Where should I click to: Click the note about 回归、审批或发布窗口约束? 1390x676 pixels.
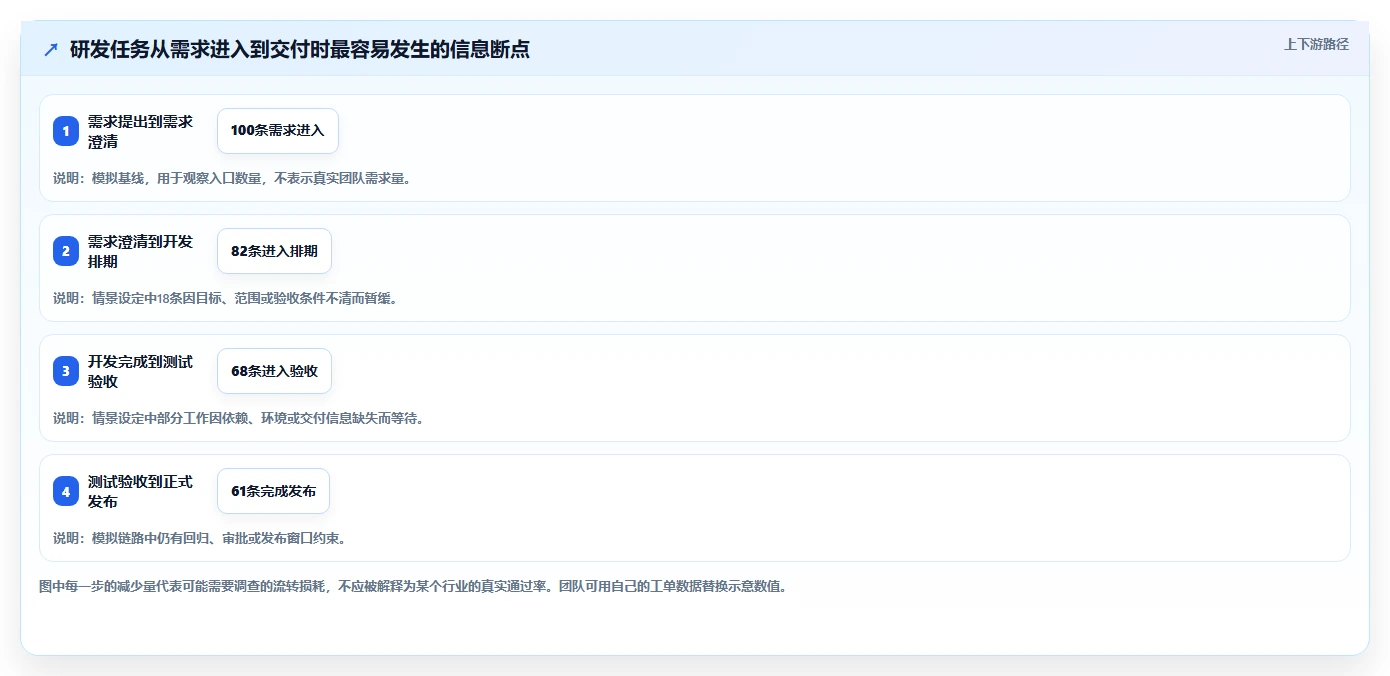pos(199,538)
